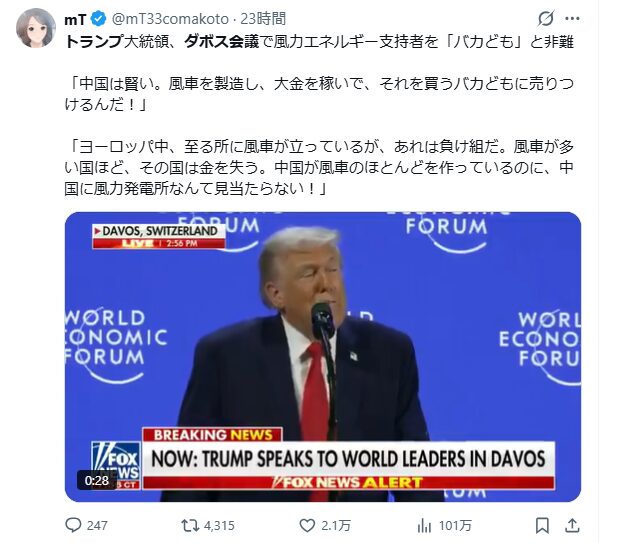The width and height of the screenshot is (618, 543).
Task: Open the mT profile avatar
Action: click(35, 28)
